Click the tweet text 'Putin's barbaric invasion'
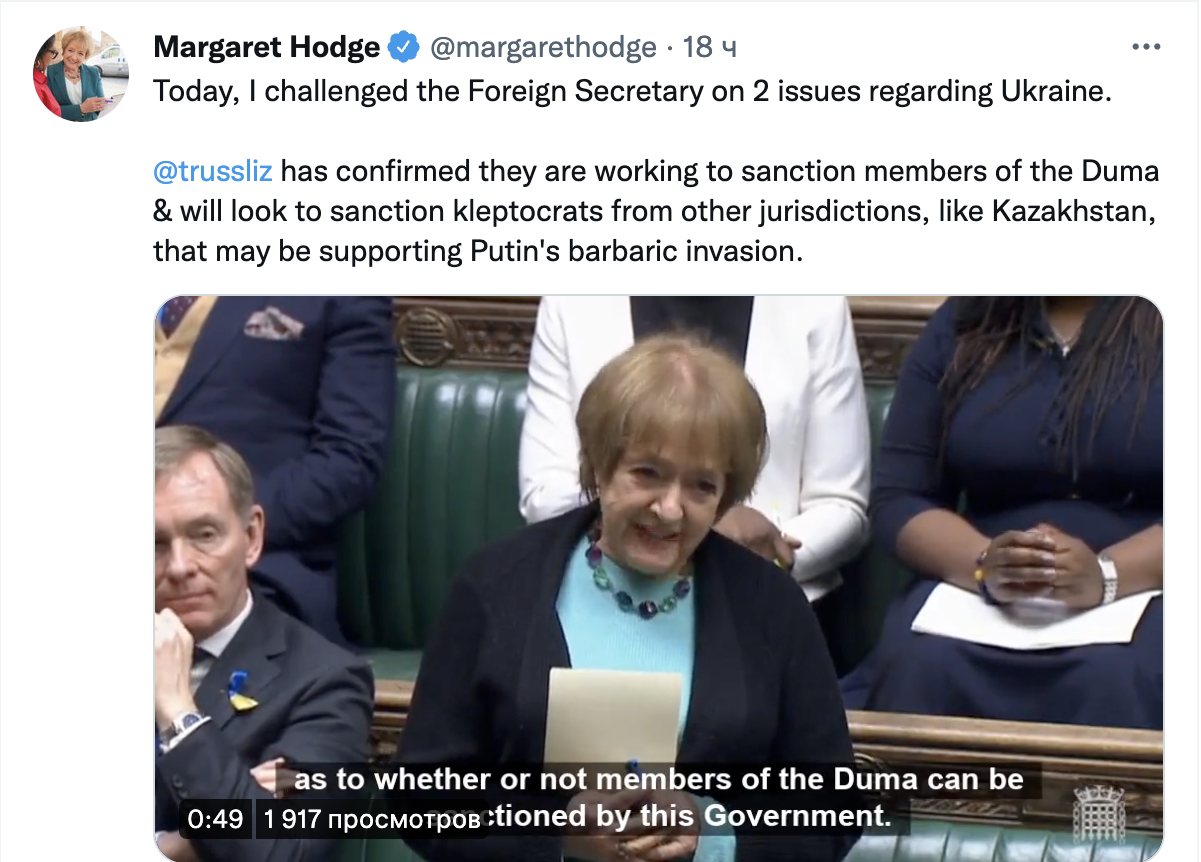The image size is (1201, 862). click(x=636, y=251)
